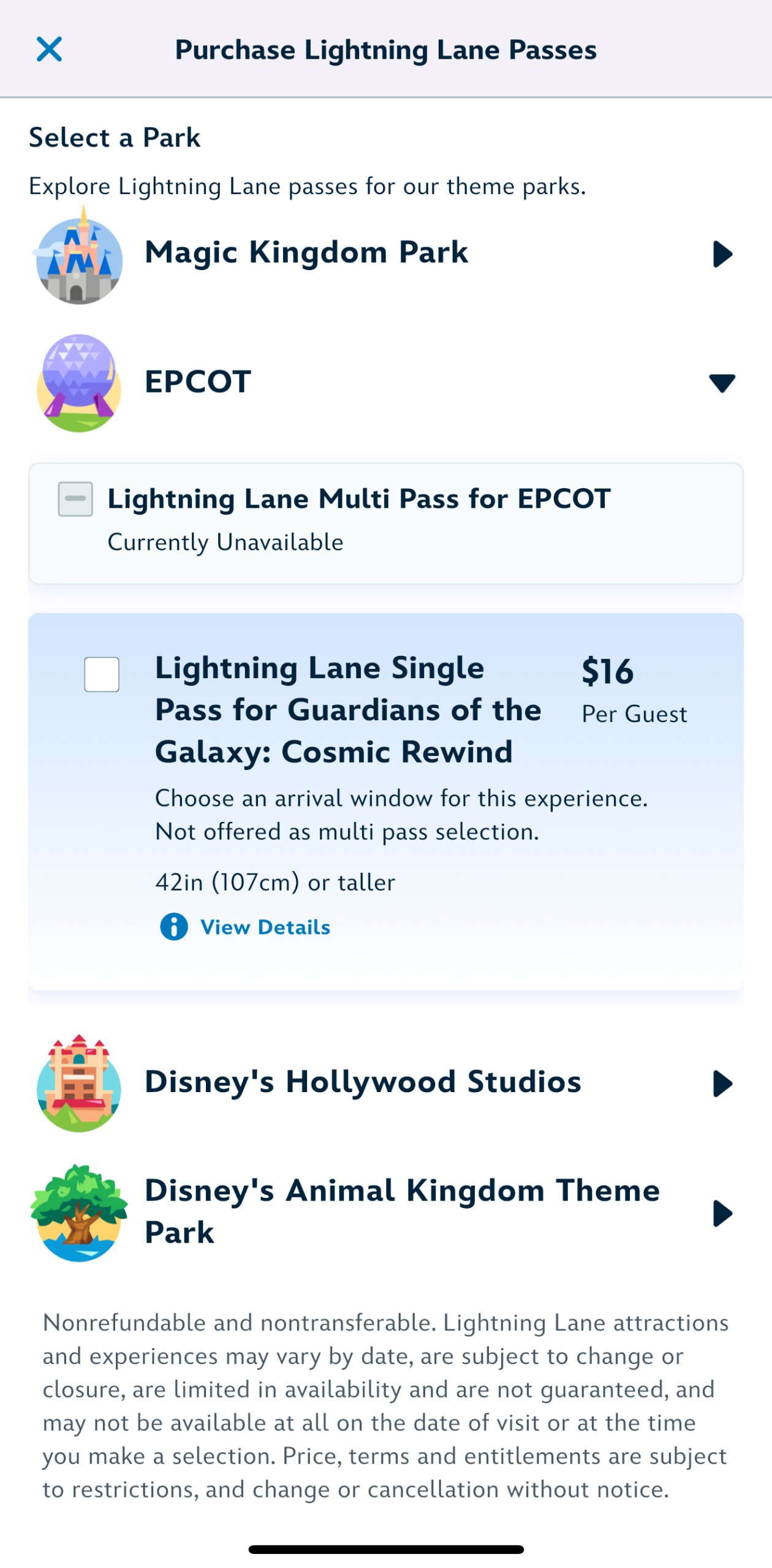Select Disney's Animal Kingdom Theme Park label
This screenshot has width=772, height=1568.
(x=402, y=1211)
